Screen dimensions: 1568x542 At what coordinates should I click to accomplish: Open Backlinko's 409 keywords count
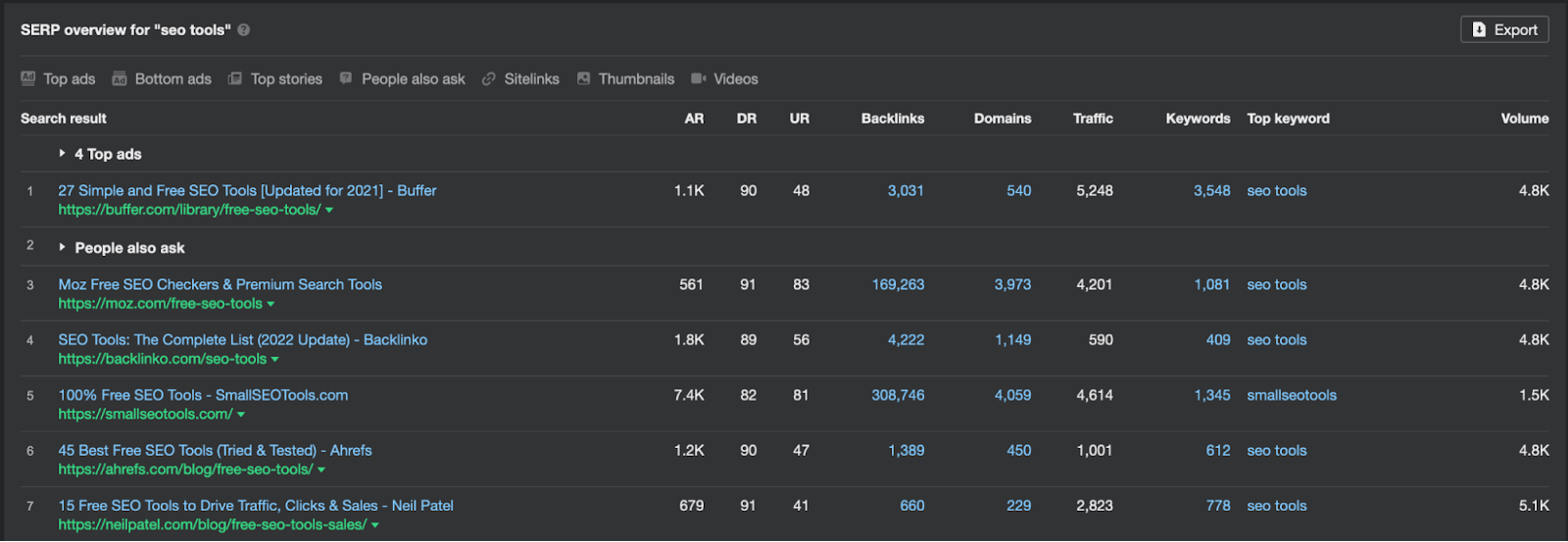click(x=1217, y=340)
